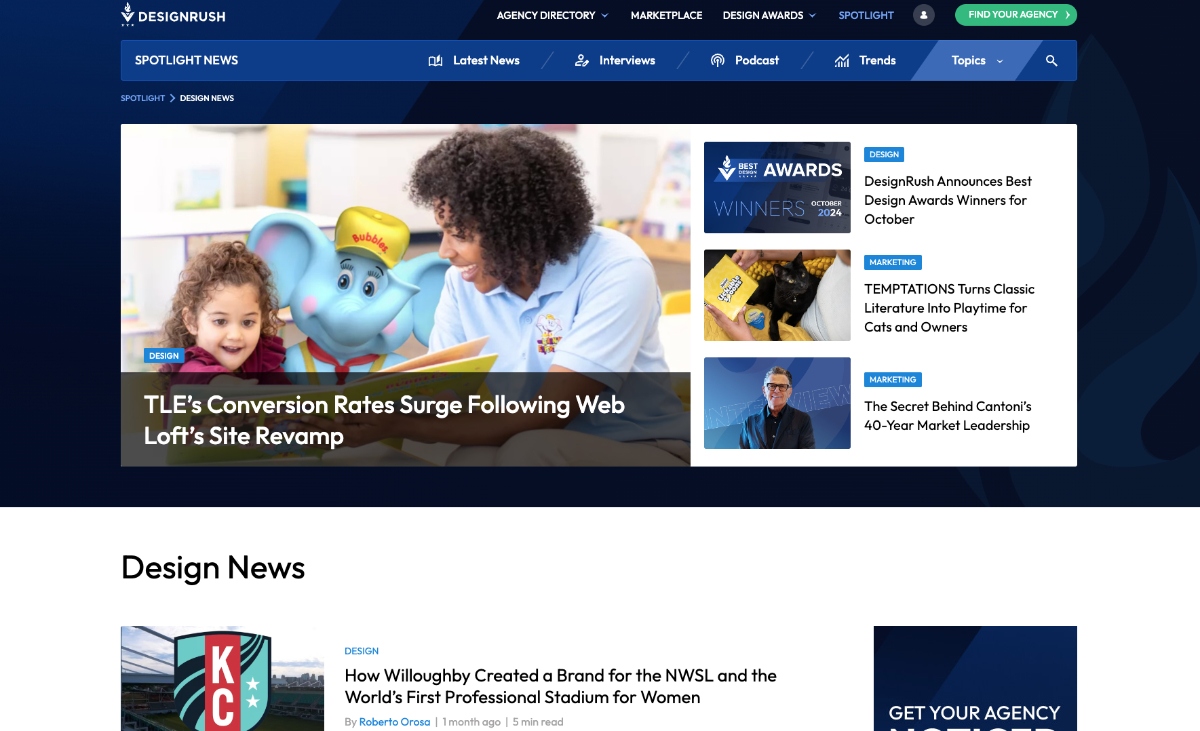Click the Spotlight breadcrumb link

(143, 98)
